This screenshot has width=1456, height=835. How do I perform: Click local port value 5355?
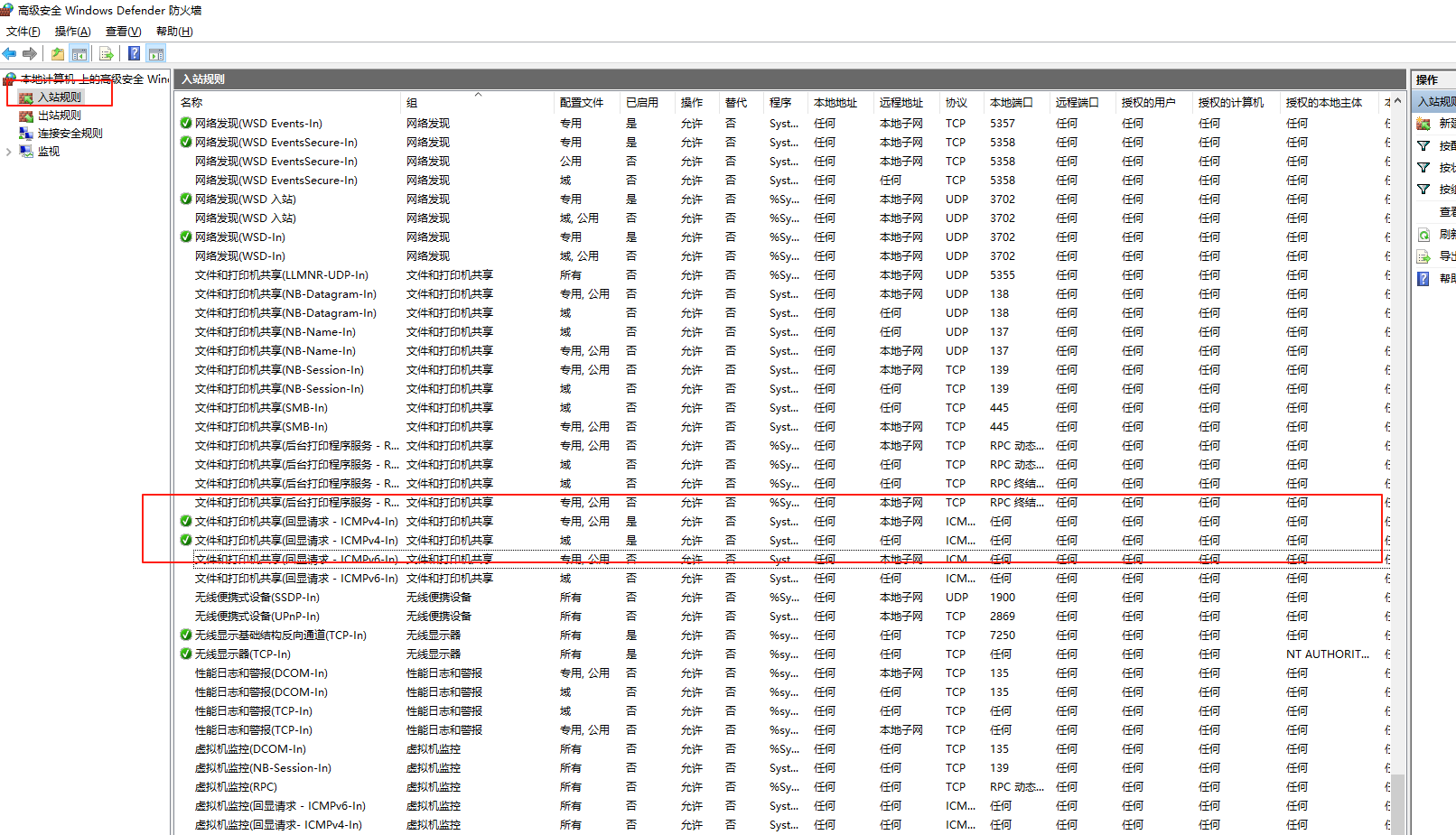1003,275
